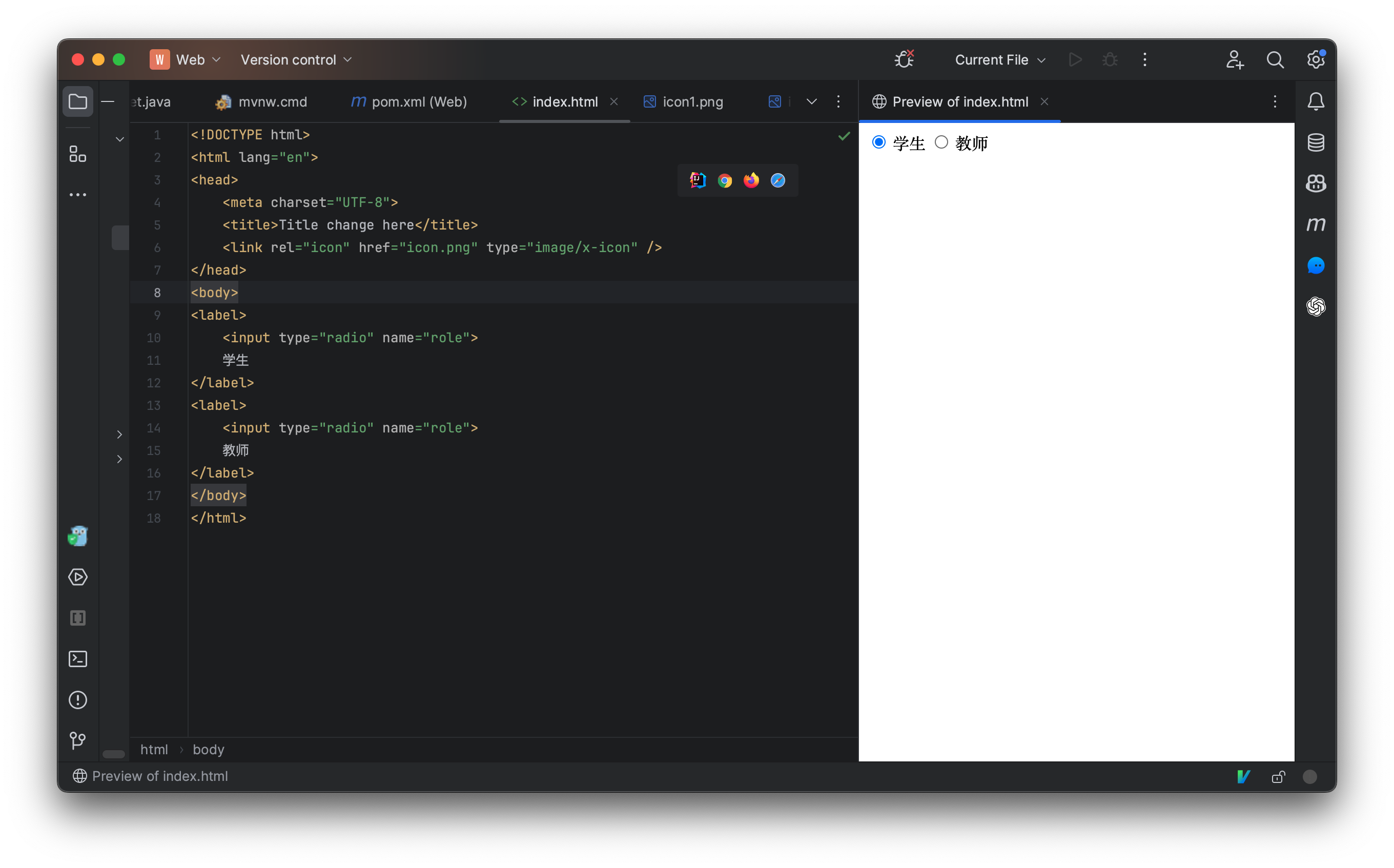Screen dimensions: 1394x868
Task: Open index.html in Firefox
Action: click(x=751, y=180)
